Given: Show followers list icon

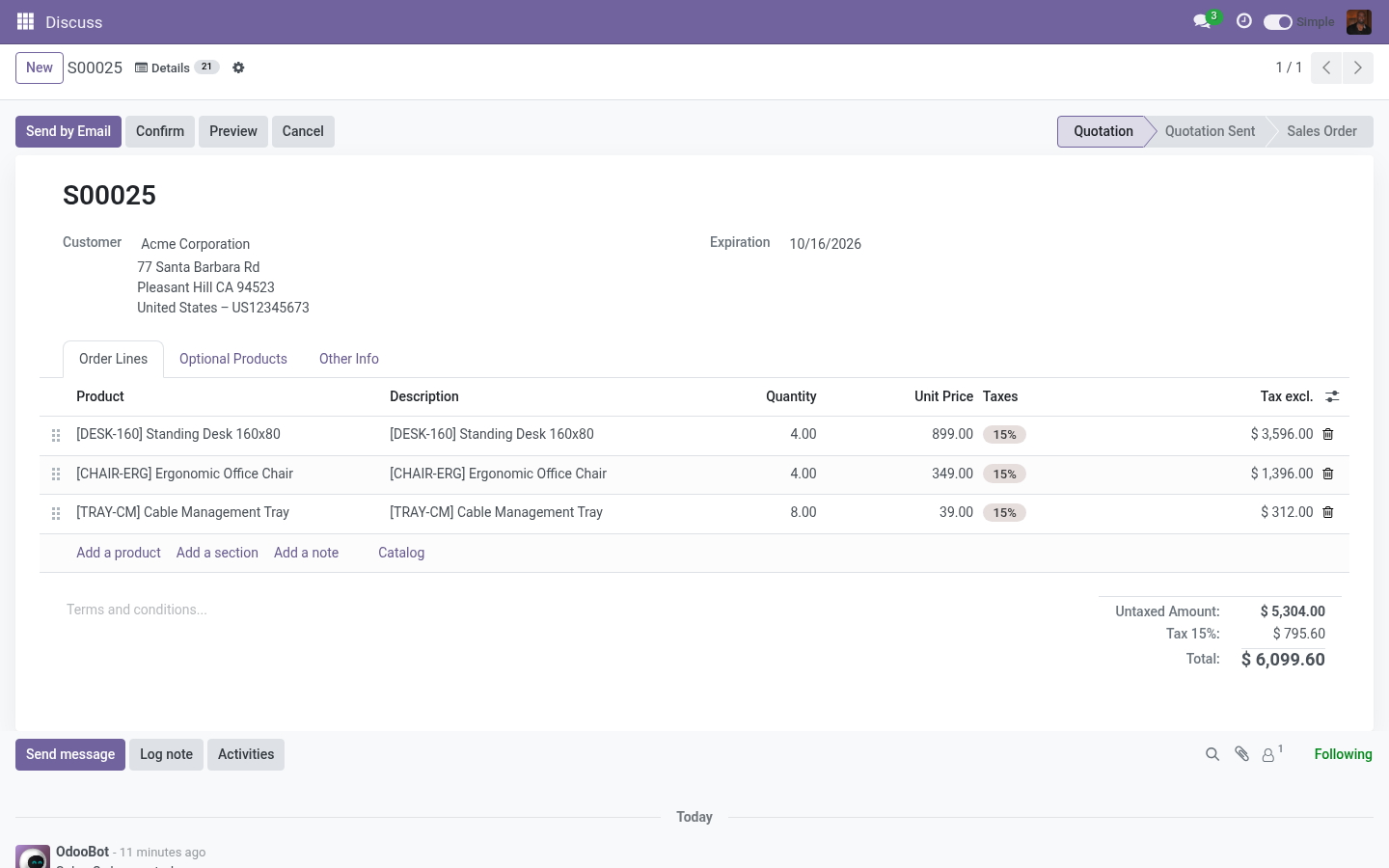Looking at the screenshot, I should pyautogui.click(x=1272, y=754).
